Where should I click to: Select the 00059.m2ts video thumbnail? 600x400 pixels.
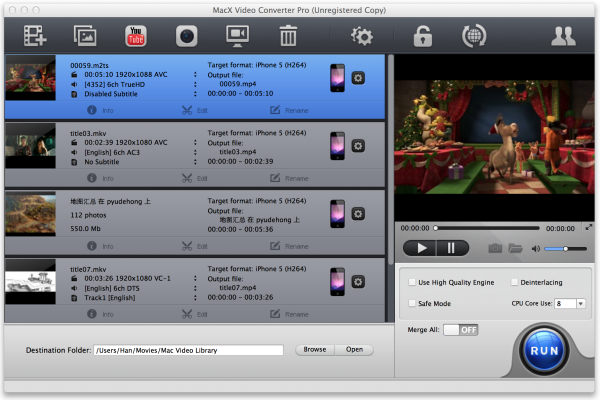pos(30,78)
